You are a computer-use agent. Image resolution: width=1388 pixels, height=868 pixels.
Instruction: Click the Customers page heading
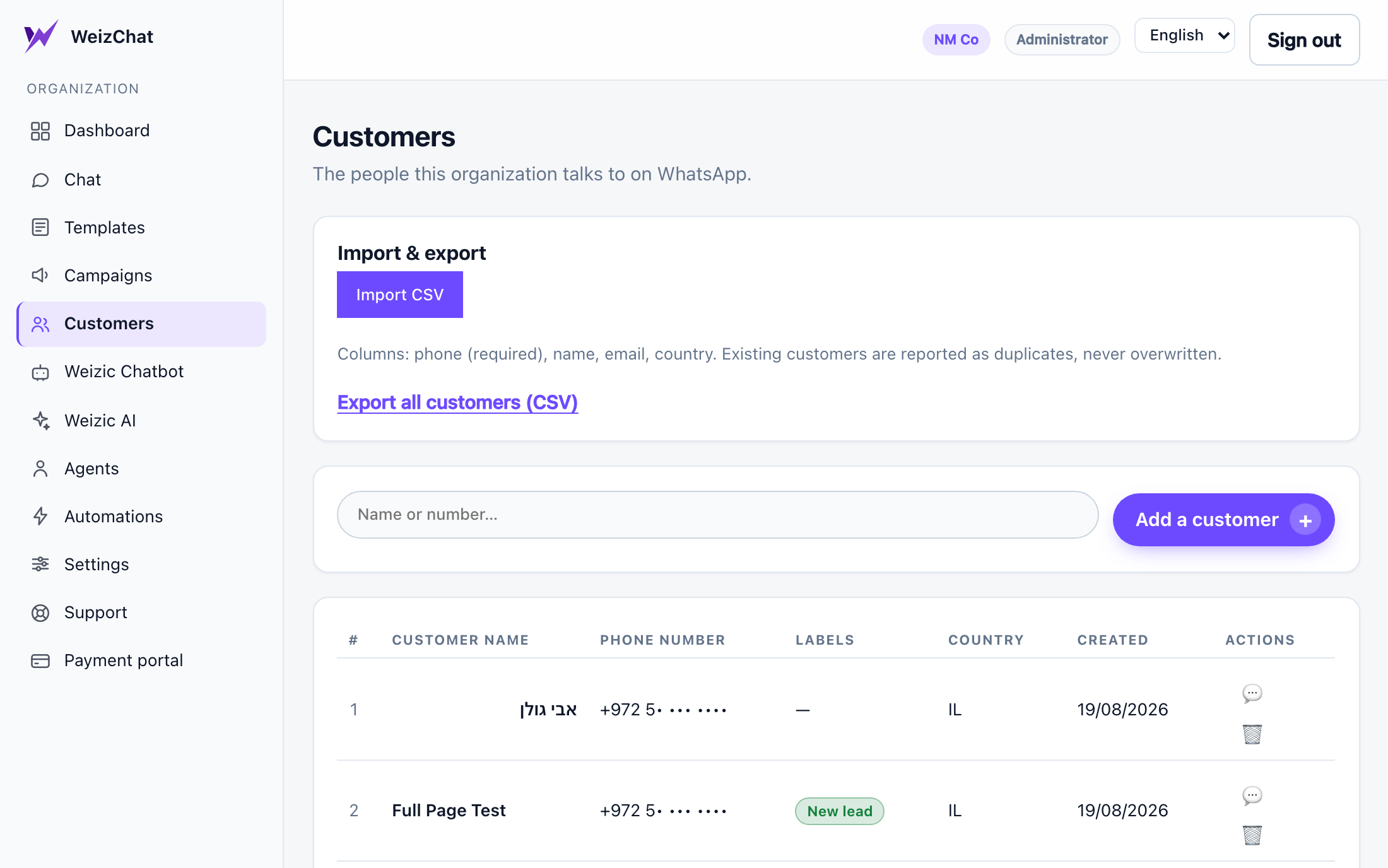pos(384,137)
